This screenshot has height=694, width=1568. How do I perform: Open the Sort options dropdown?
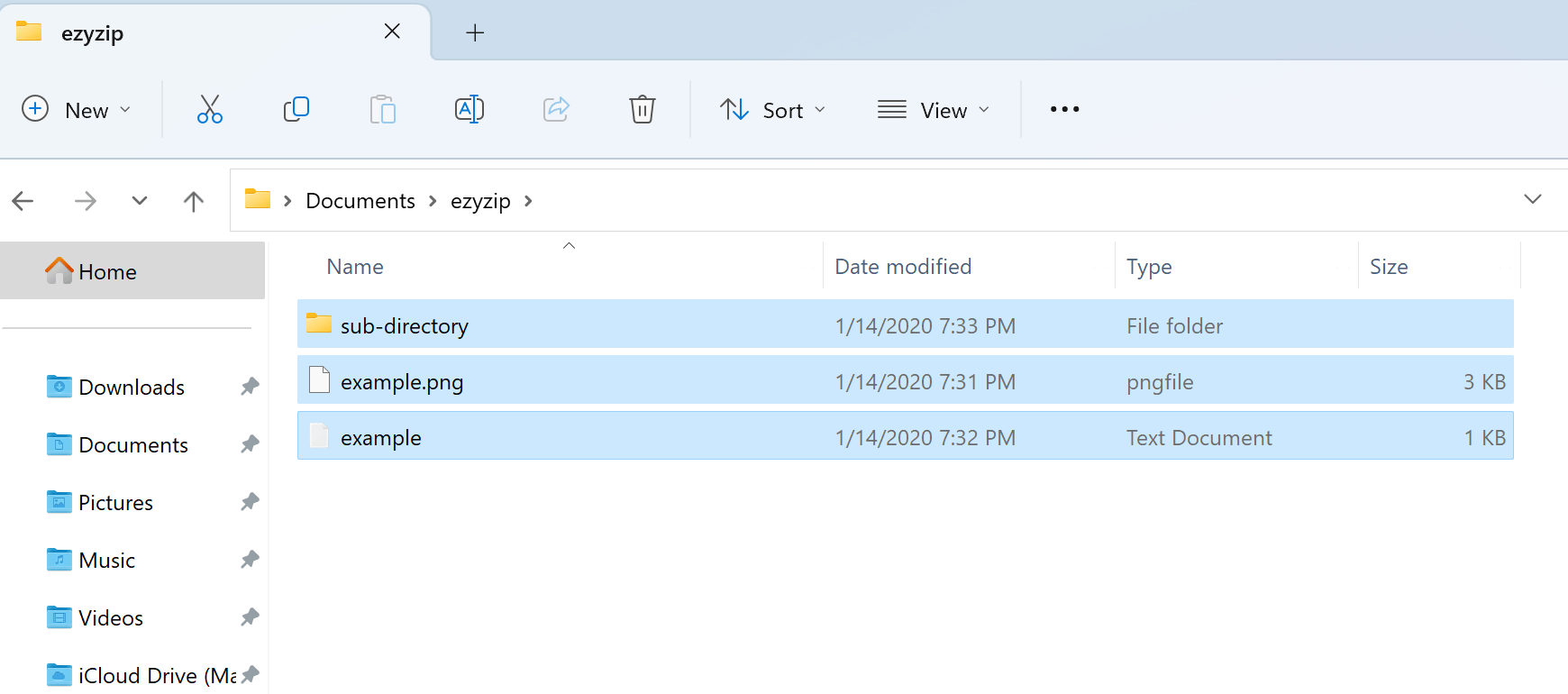click(773, 110)
